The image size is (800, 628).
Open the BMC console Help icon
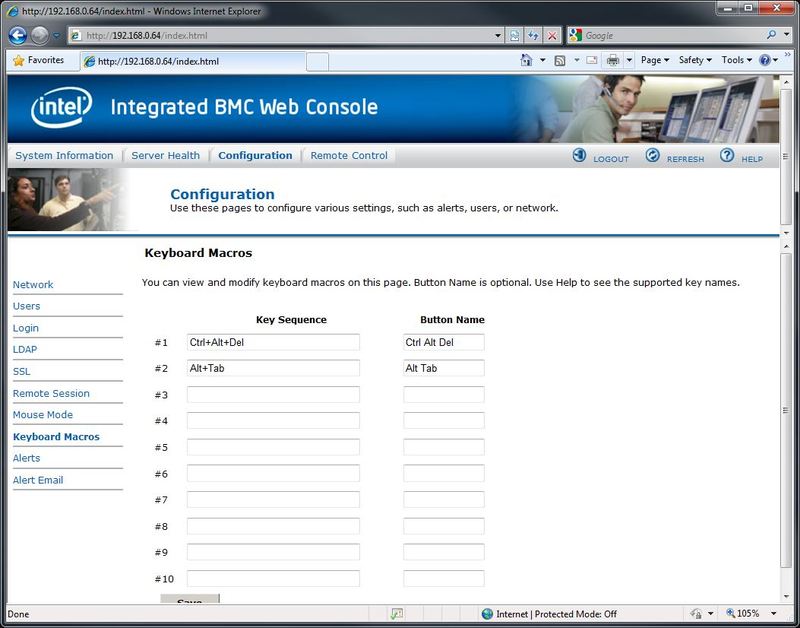(727, 156)
